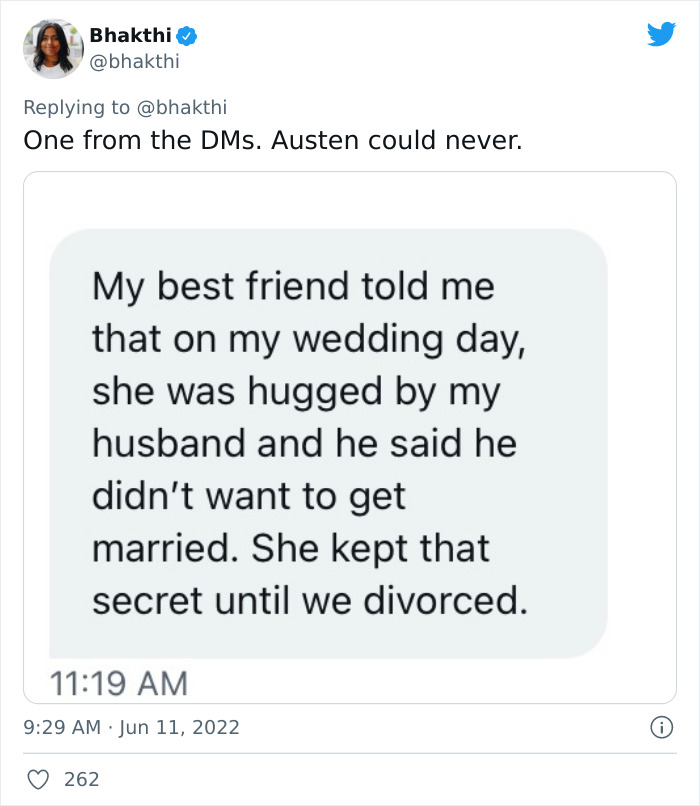Image resolution: width=700 pixels, height=806 pixels.
Task: Open the "9:29 AM" tweet time link
Action: [61, 728]
